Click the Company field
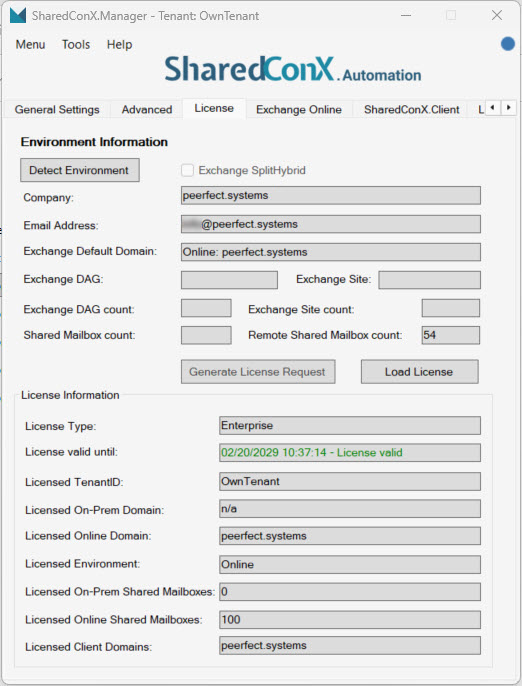 tap(331, 195)
